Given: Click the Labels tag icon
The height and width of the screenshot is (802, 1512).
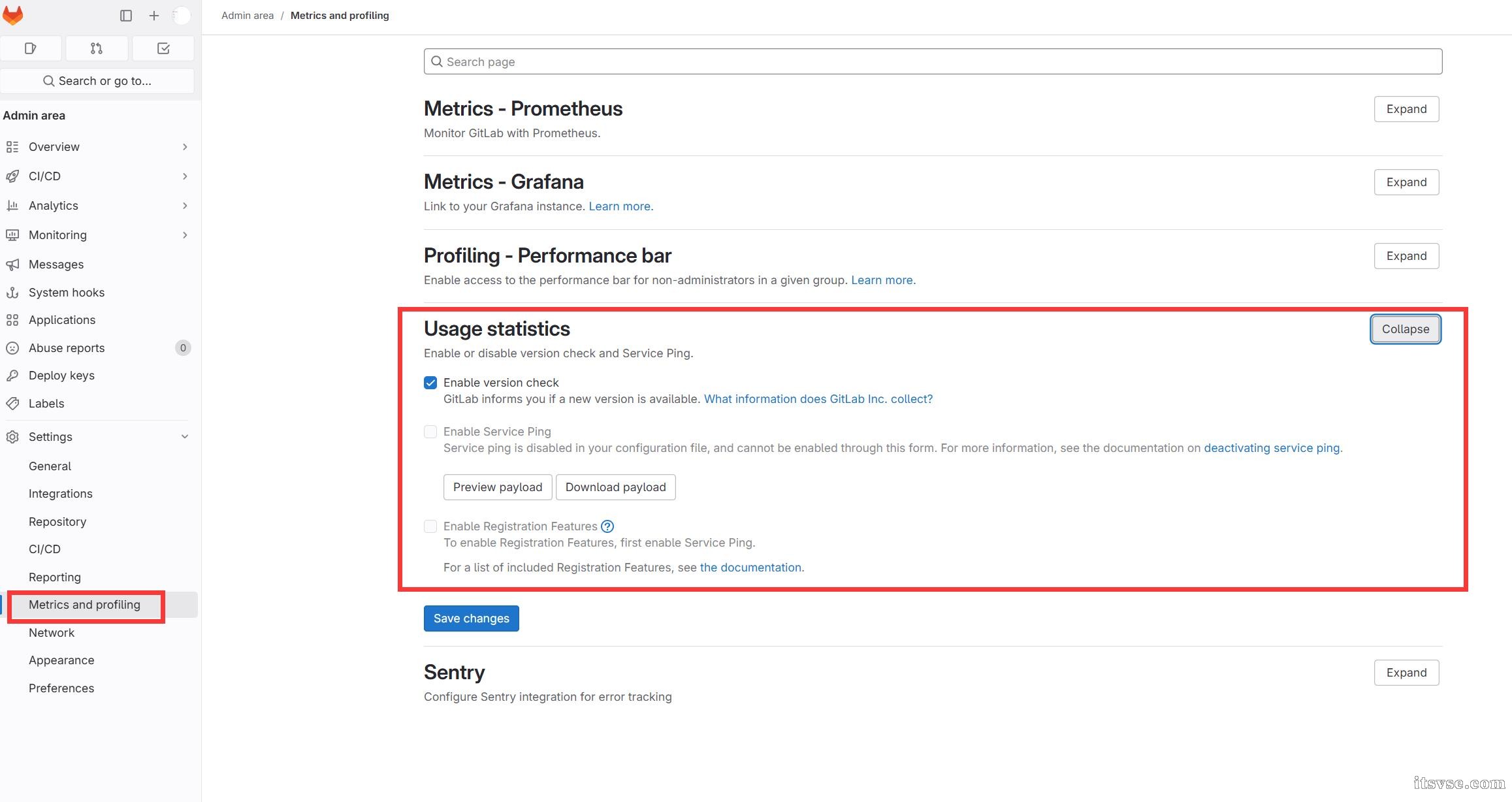Looking at the screenshot, I should (x=12, y=404).
